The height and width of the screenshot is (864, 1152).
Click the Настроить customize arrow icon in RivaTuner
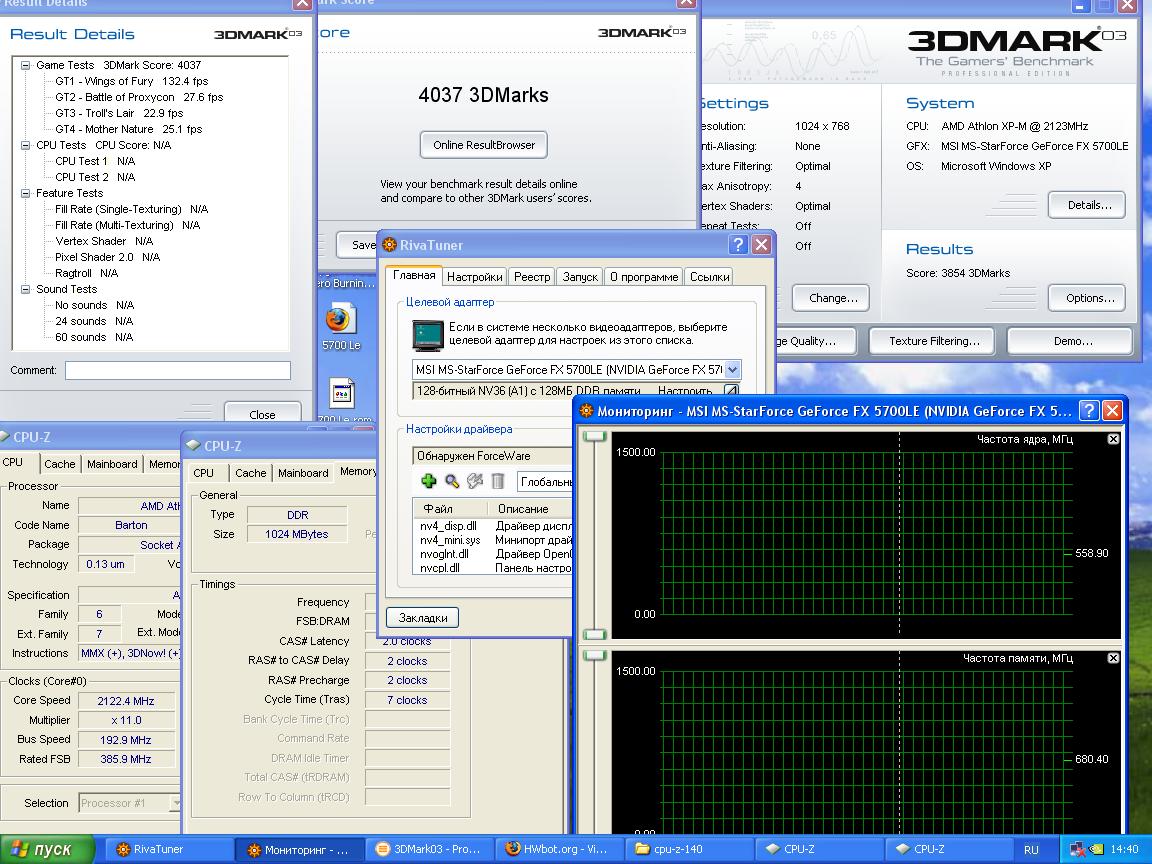[x=730, y=391]
